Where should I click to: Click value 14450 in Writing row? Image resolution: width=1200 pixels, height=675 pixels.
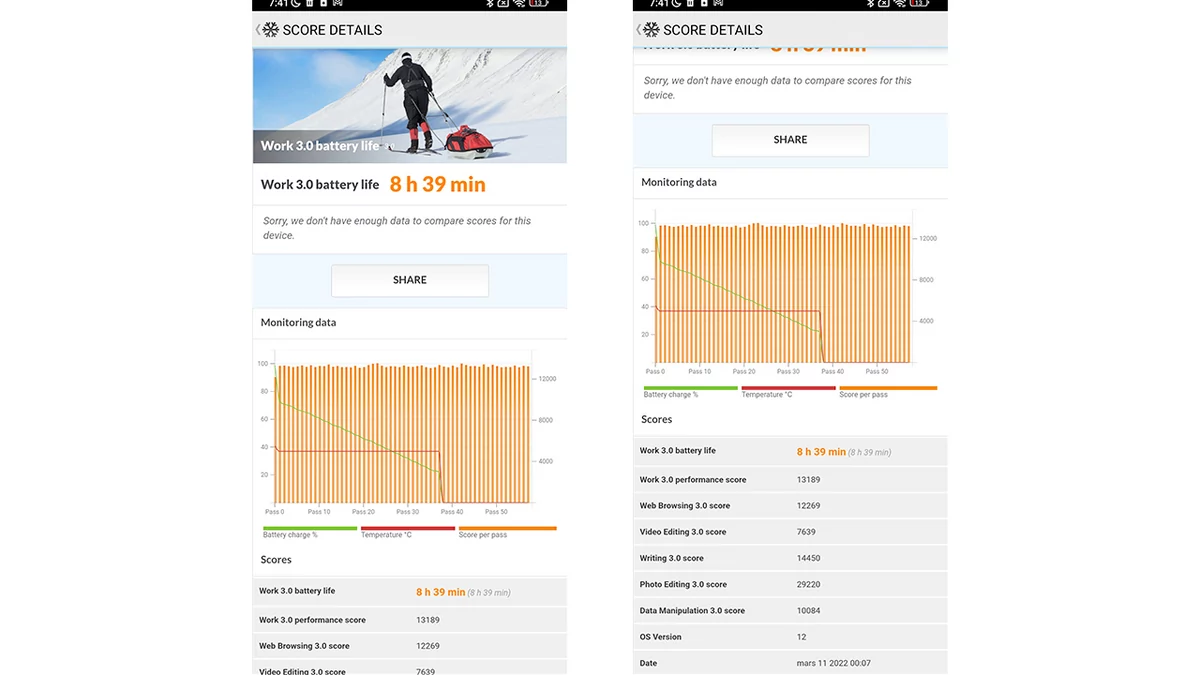808,558
